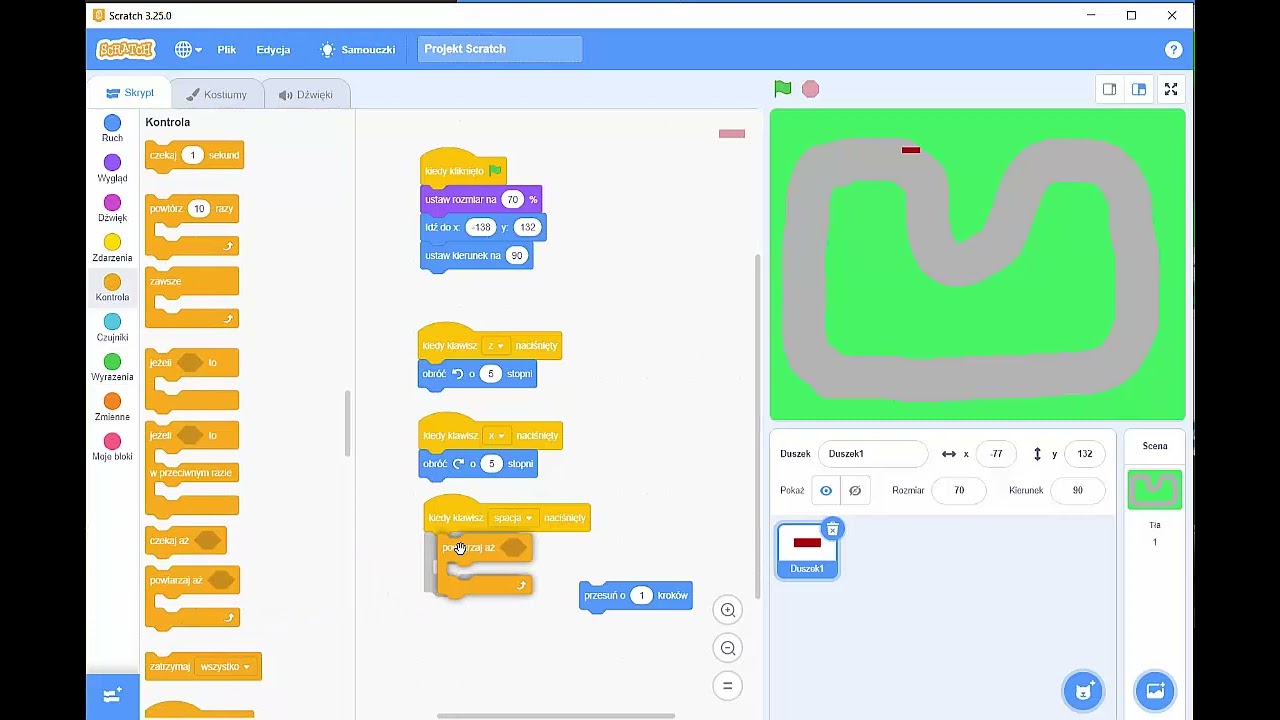Click the Kierunek value field
The width and height of the screenshot is (1280, 720).
1077,490
